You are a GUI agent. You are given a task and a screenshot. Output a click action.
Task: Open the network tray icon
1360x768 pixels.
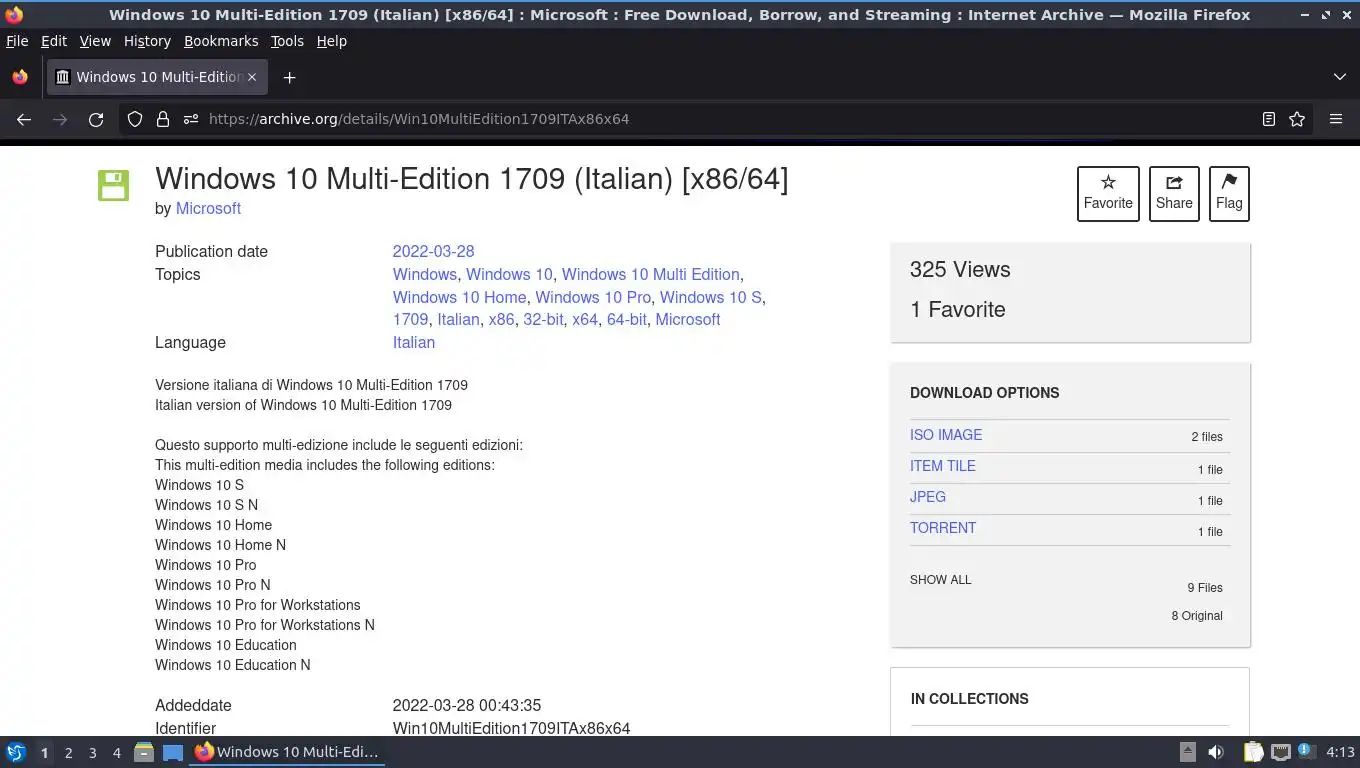1280,752
